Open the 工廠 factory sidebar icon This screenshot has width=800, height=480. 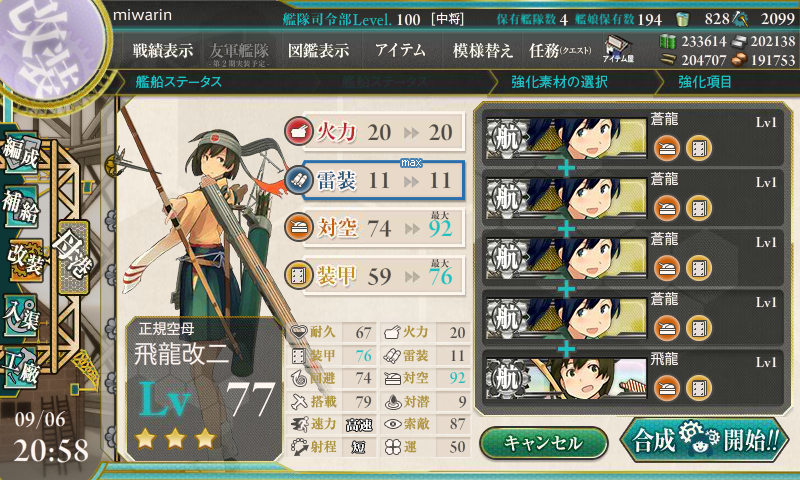pyautogui.click(x=21, y=368)
